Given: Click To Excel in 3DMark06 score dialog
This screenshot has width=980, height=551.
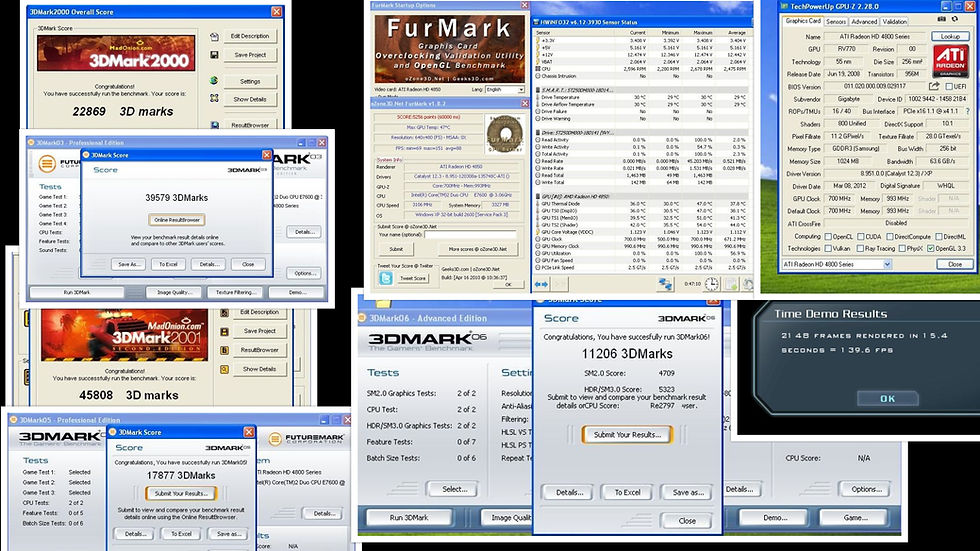Looking at the screenshot, I should pyautogui.click(x=627, y=492).
